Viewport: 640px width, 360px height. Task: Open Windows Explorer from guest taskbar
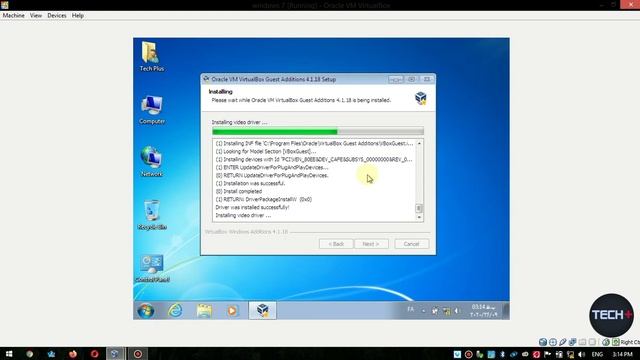pyautogui.click(x=204, y=311)
